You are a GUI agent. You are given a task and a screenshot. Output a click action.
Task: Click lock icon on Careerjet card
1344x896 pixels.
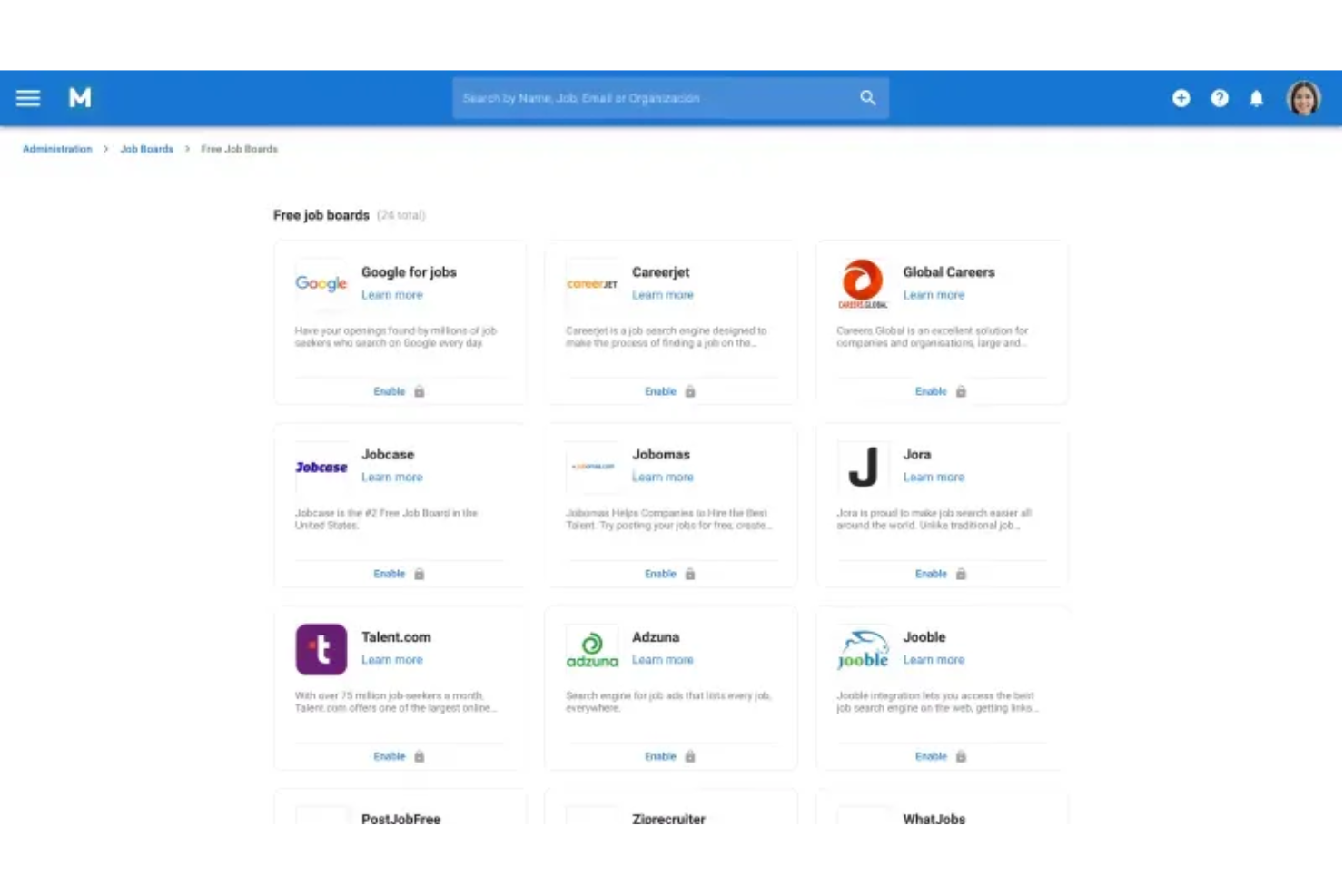click(x=690, y=392)
